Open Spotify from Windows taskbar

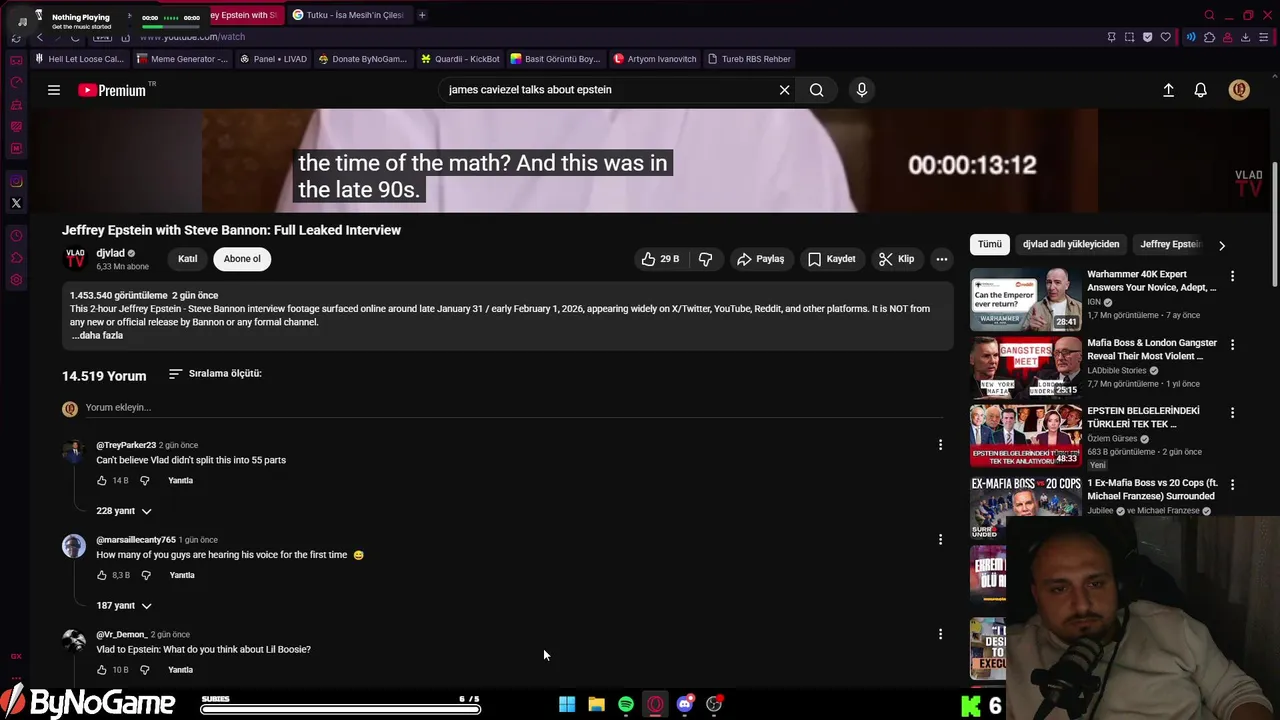[x=626, y=704]
